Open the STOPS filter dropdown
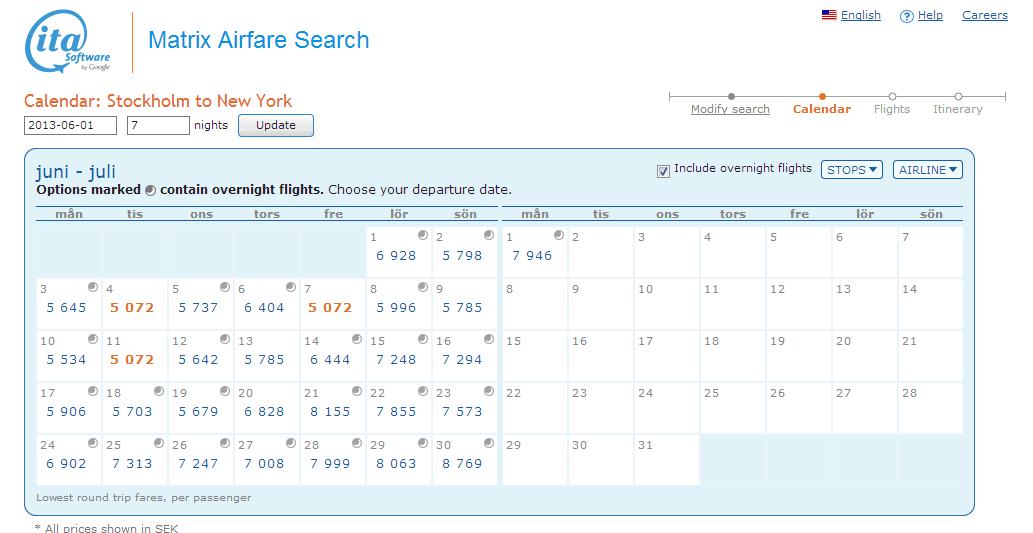 pyautogui.click(x=851, y=170)
